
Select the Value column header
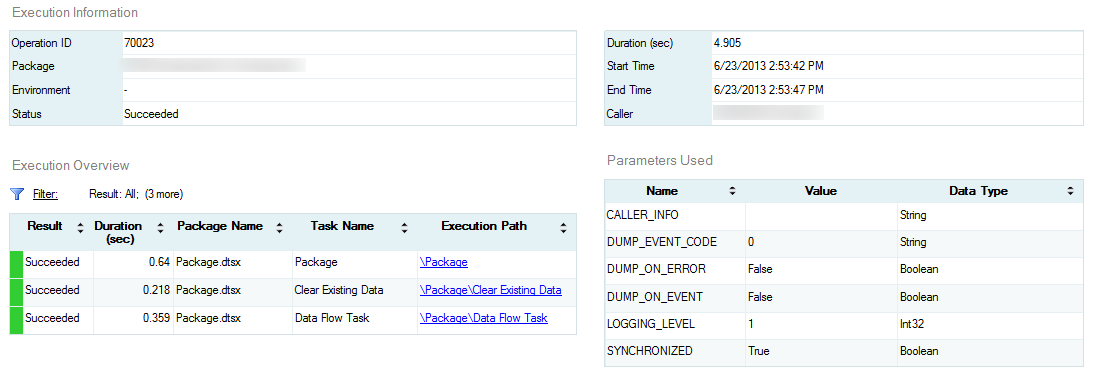(x=821, y=191)
